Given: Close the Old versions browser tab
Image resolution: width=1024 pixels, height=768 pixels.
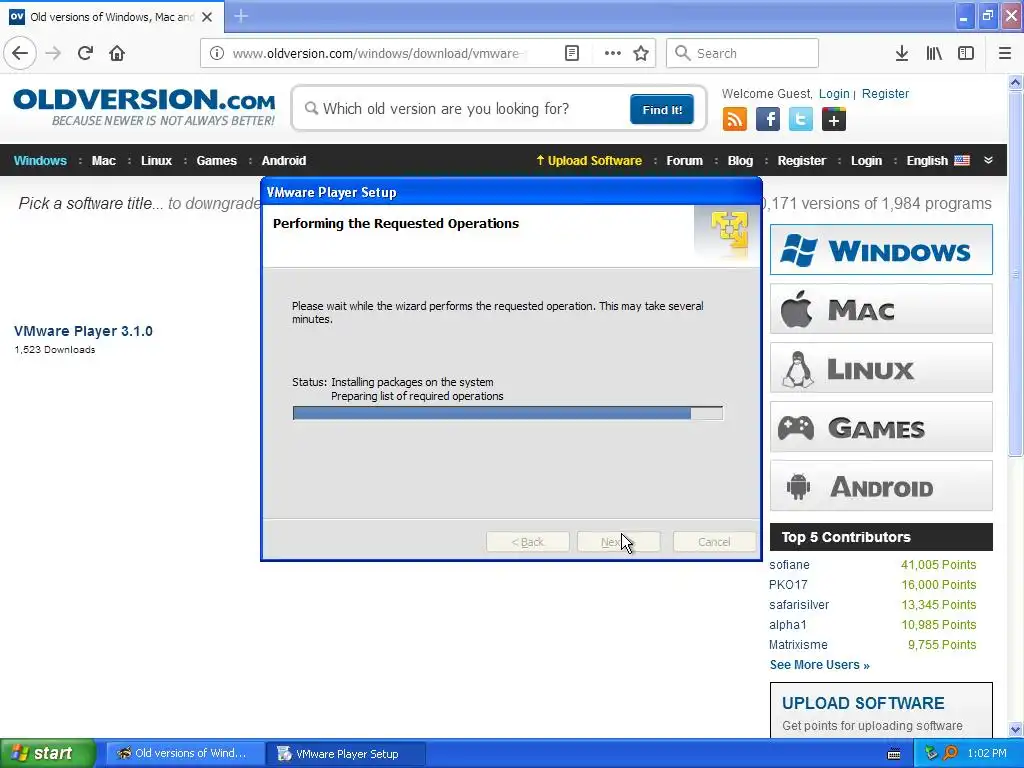Looking at the screenshot, I should (207, 17).
